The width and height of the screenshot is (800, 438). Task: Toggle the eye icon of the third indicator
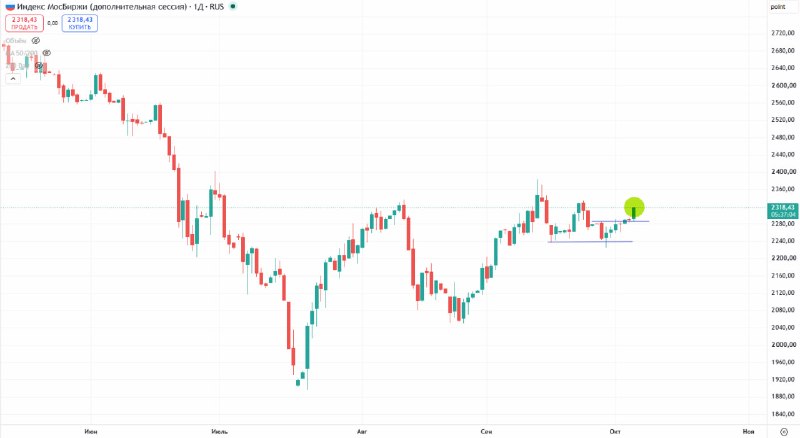tap(39, 65)
